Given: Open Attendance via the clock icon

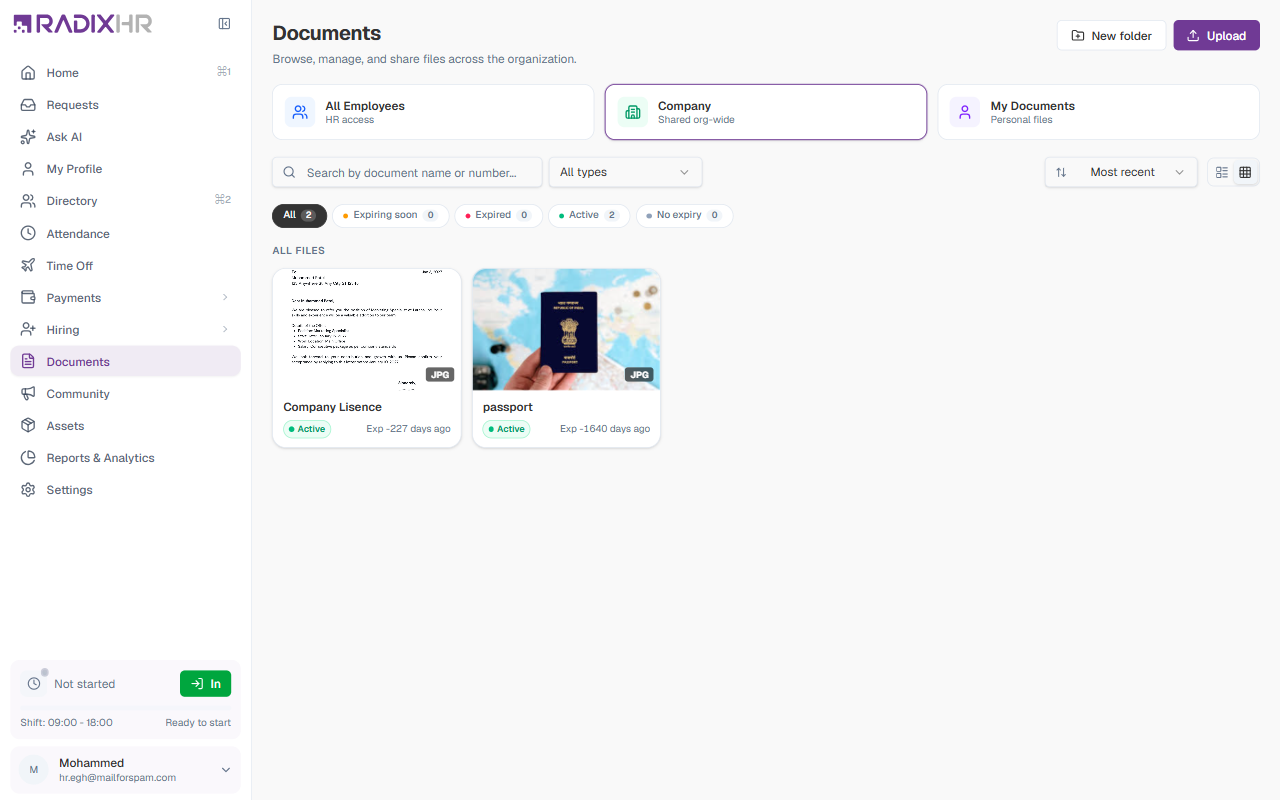Looking at the screenshot, I should point(28,234).
